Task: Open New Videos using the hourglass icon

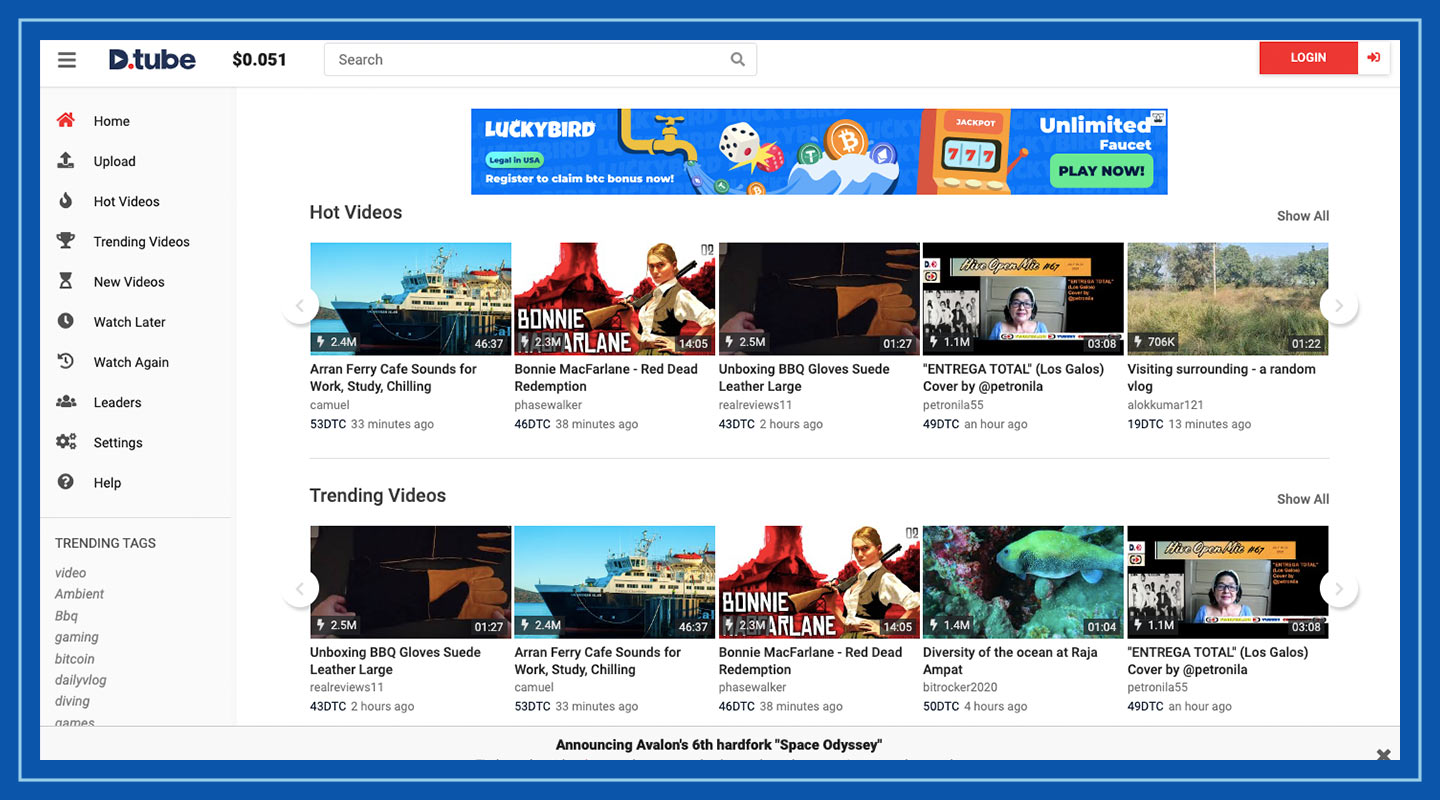Action: tap(66, 281)
